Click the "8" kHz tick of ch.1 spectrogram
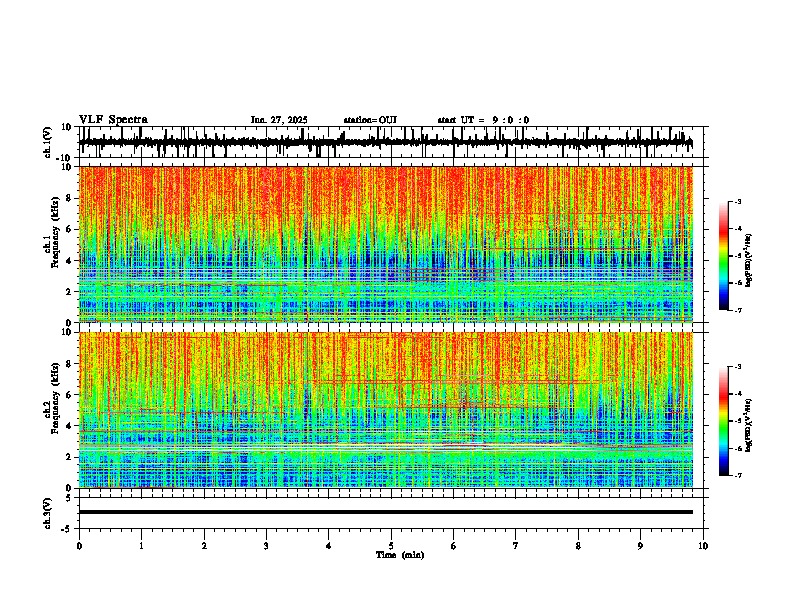Image resolution: width=792 pixels, height=612 pixels. 70,198
